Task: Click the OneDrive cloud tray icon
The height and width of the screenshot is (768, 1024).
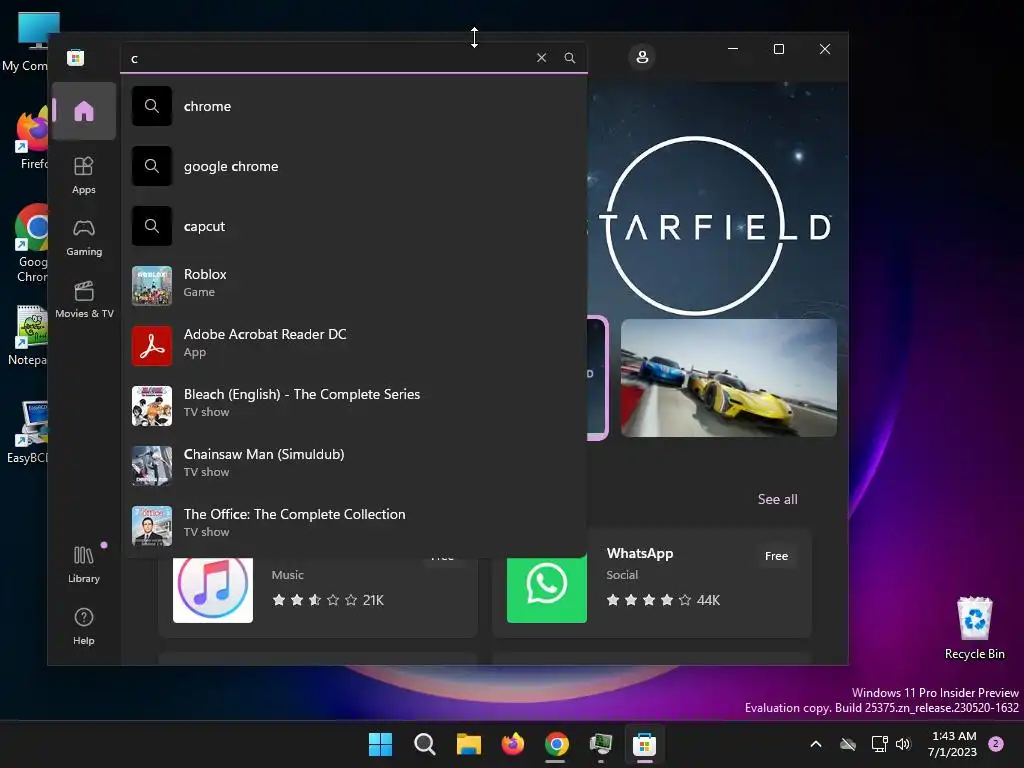Action: click(x=848, y=744)
